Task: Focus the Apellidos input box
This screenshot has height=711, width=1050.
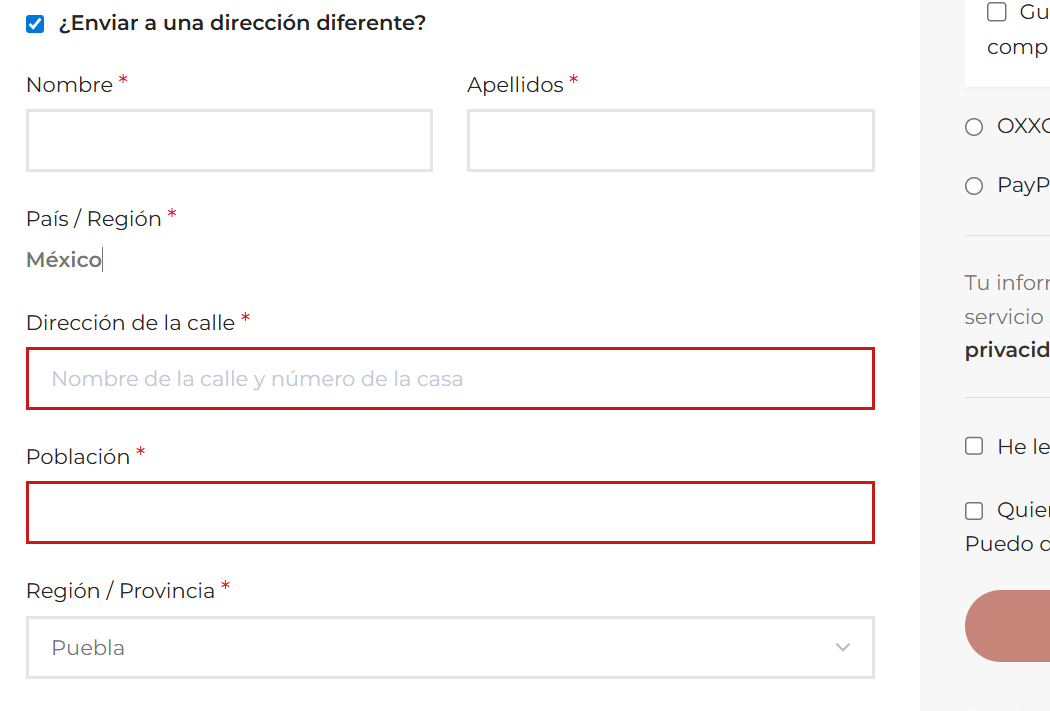Action: (670, 141)
